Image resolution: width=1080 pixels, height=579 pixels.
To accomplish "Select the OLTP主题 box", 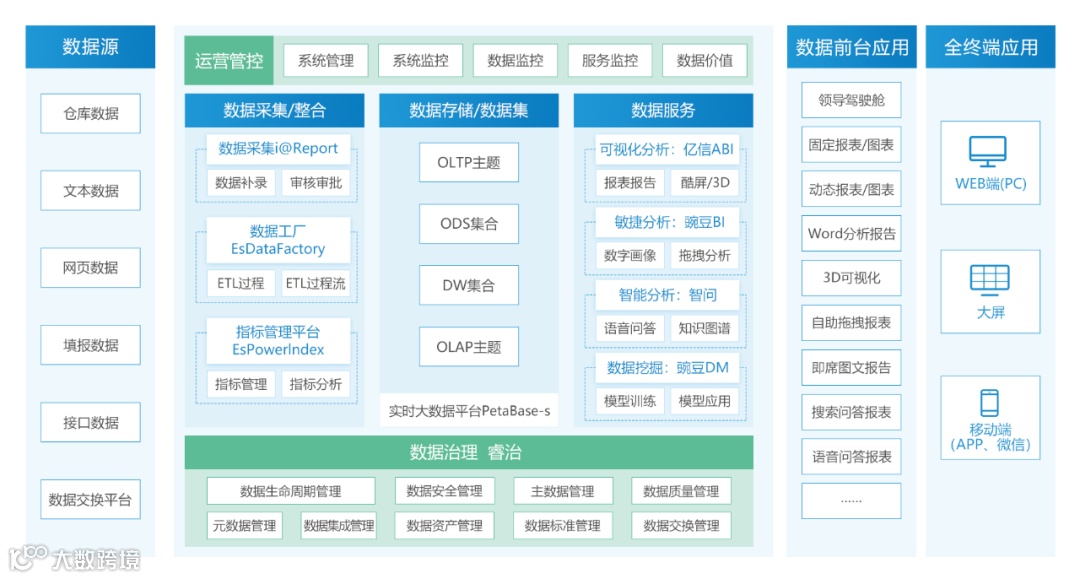I will click(x=468, y=162).
